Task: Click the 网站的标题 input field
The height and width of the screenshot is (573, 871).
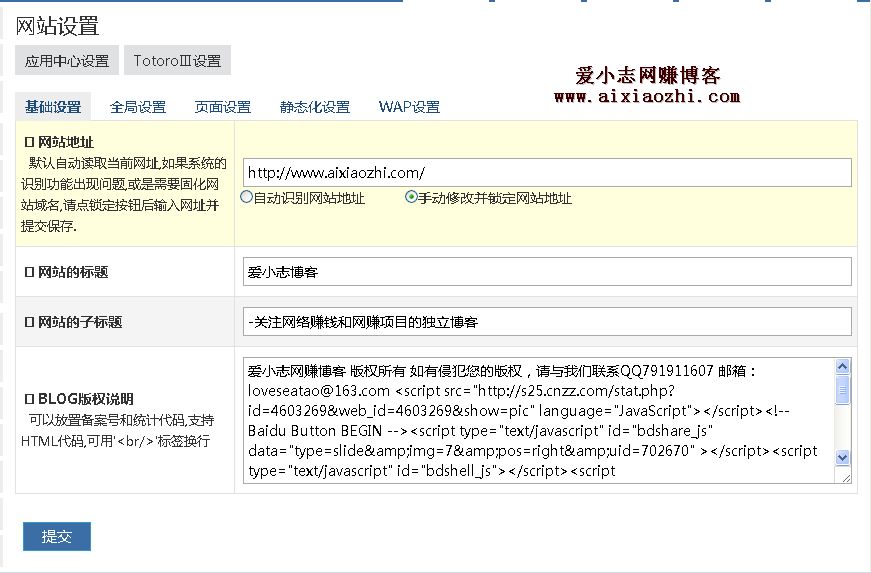Action: click(547, 272)
